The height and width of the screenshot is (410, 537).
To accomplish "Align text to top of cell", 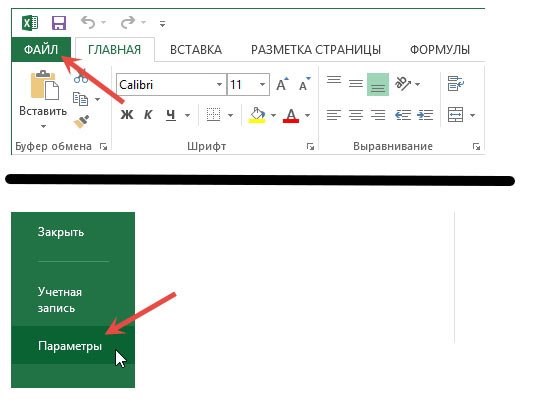I will [x=334, y=81].
